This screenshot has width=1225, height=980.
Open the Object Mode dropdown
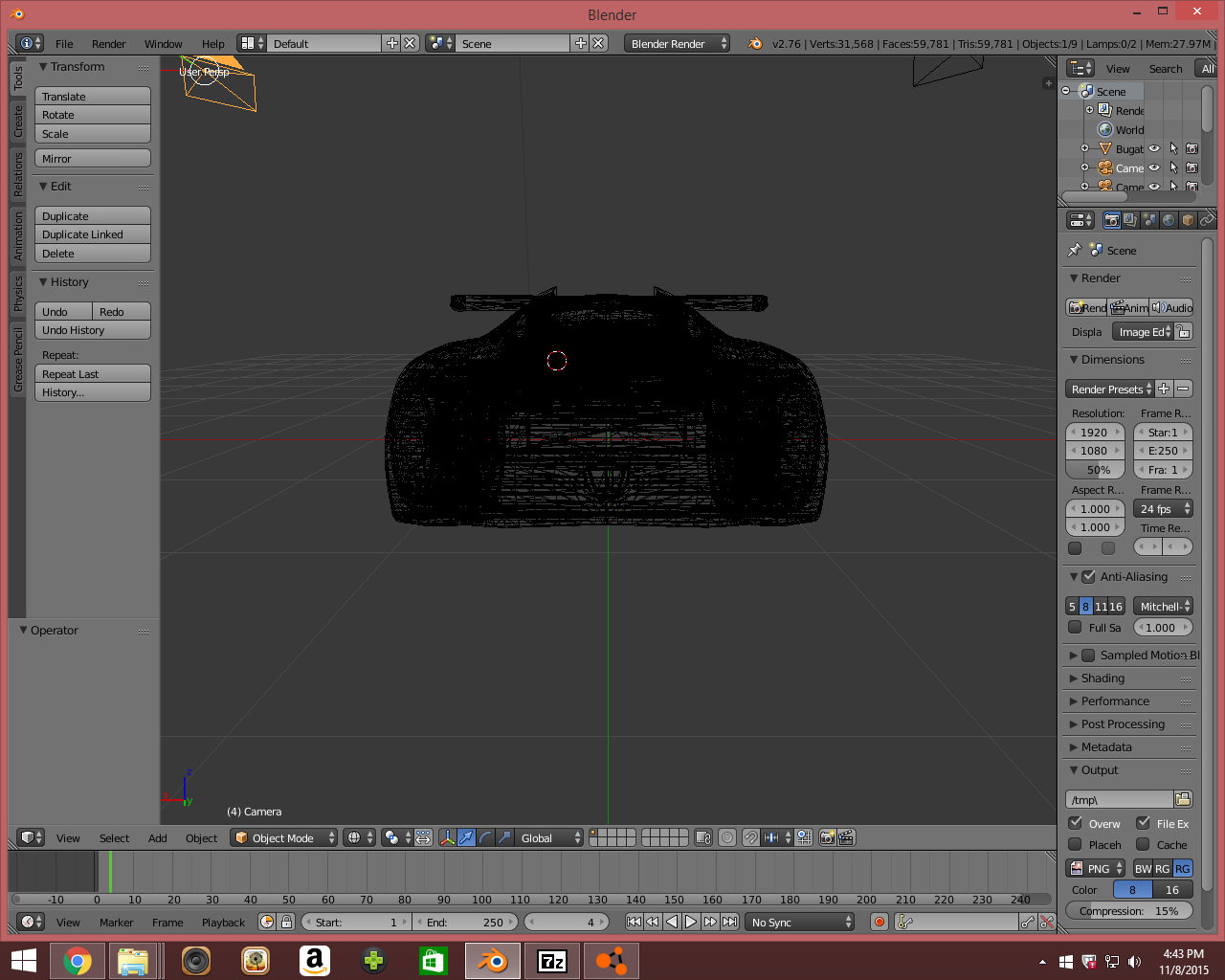(284, 837)
